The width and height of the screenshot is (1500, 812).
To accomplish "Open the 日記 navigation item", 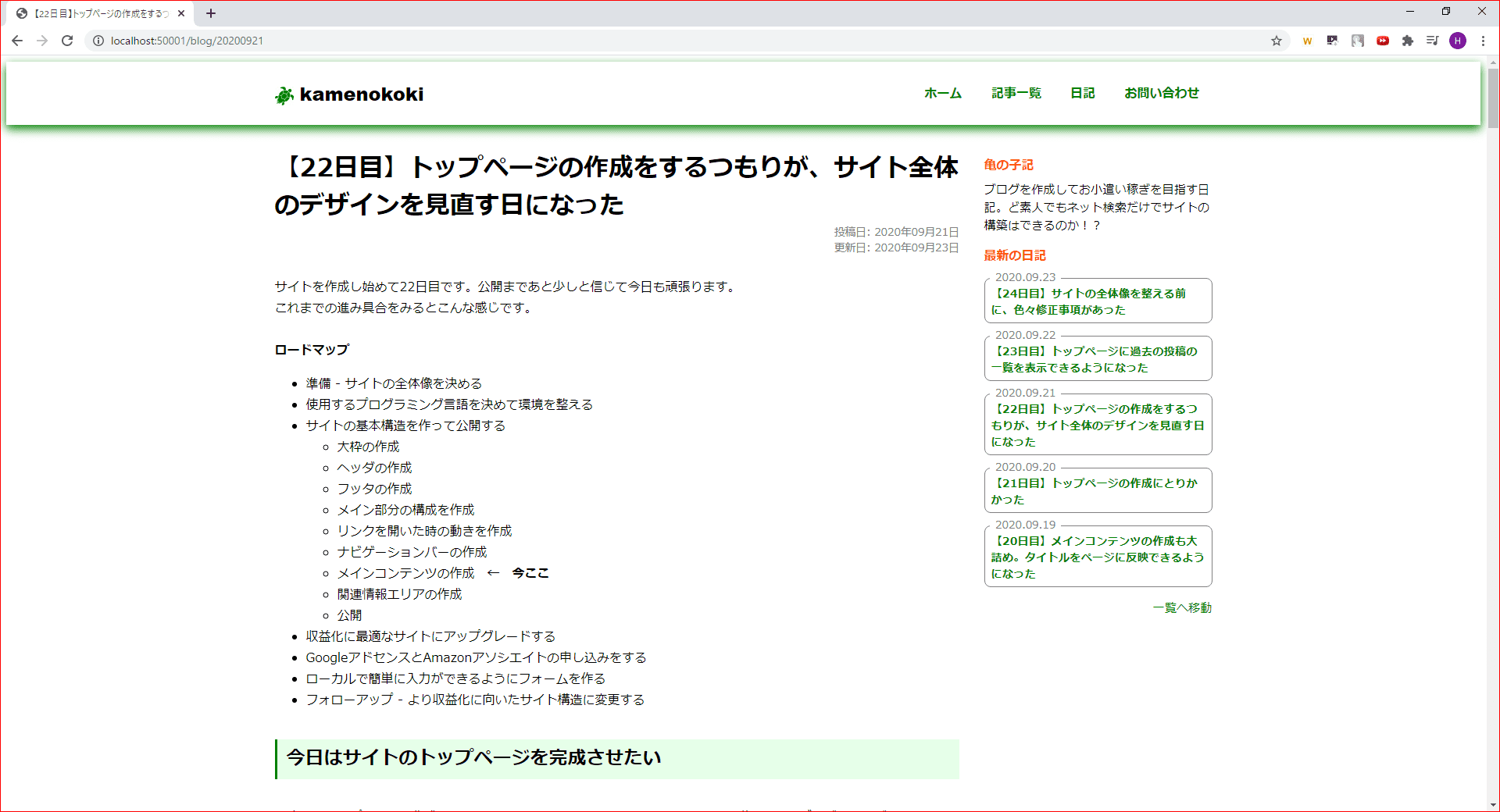I will coord(1083,93).
